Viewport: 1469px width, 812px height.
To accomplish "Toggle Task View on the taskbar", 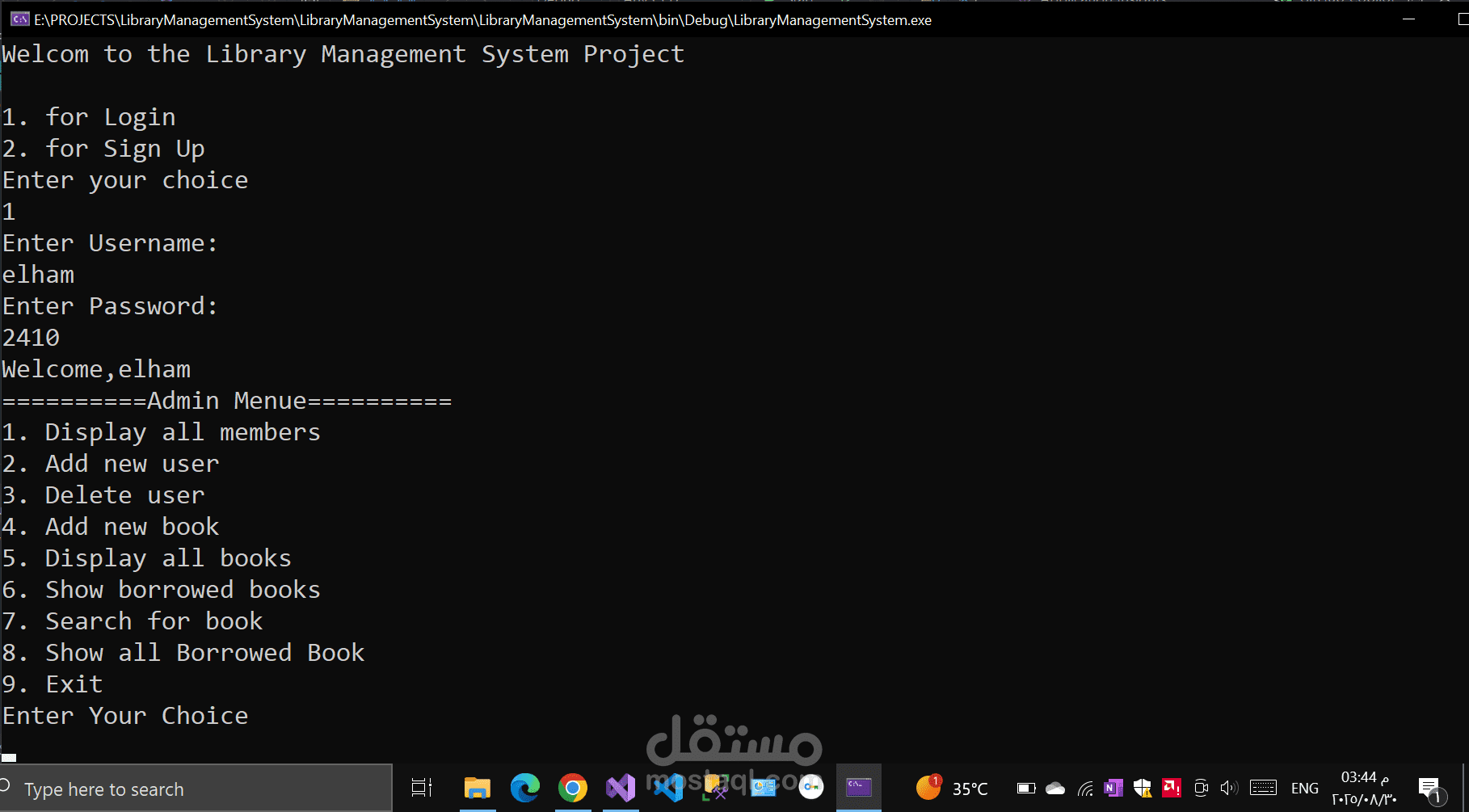I will pos(420,787).
